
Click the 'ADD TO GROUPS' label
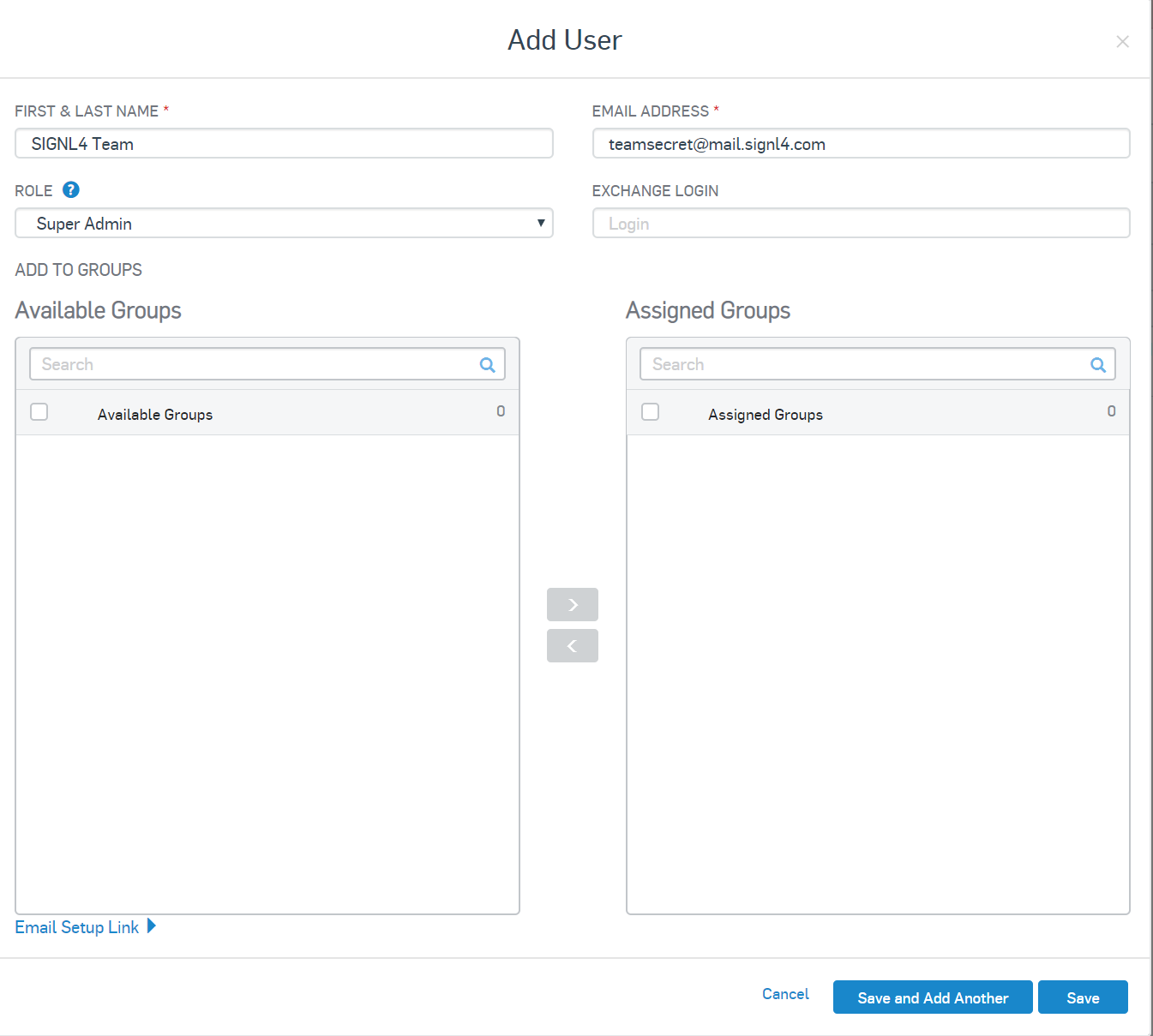pyautogui.click(x=79, y=270)
